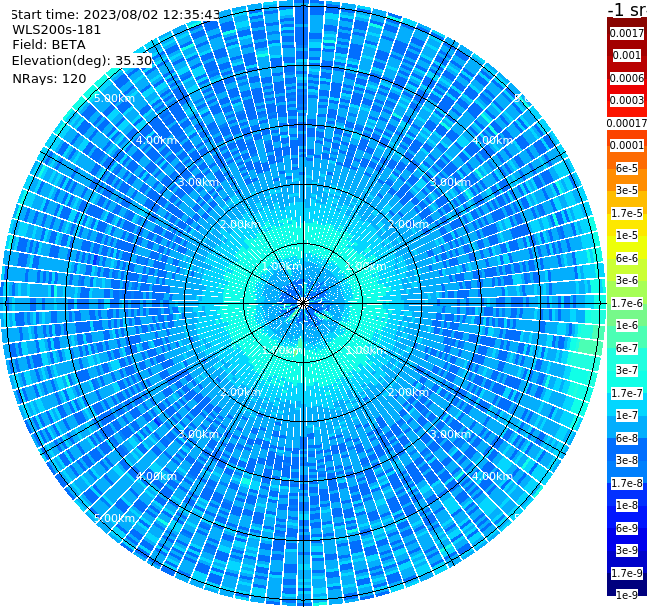Click the NRays: 120 label
This screenshot has width=647, height=607.
point(49,78)
